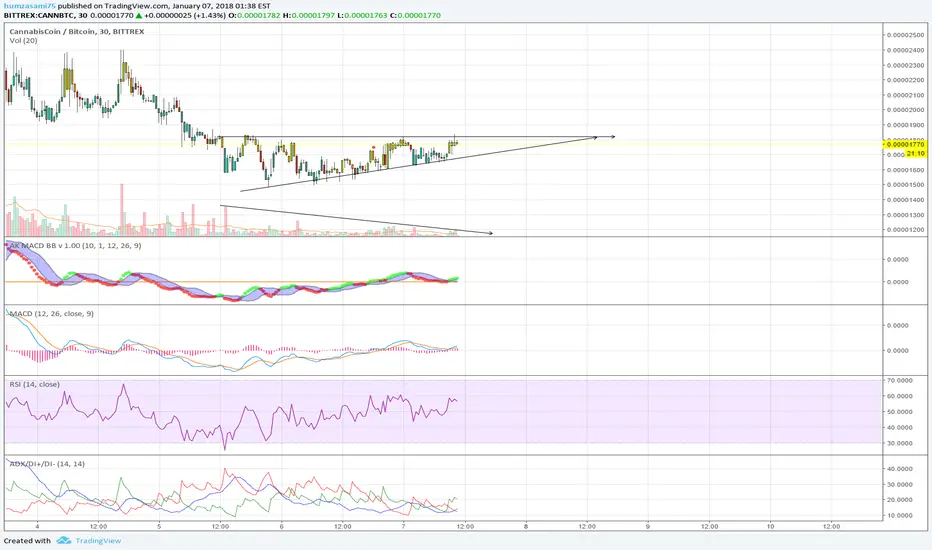The width and height of the screenshot is (932, 550).
Task: Select the AK MACD BB v 1.00 indicator label
Action: (75, 246)
